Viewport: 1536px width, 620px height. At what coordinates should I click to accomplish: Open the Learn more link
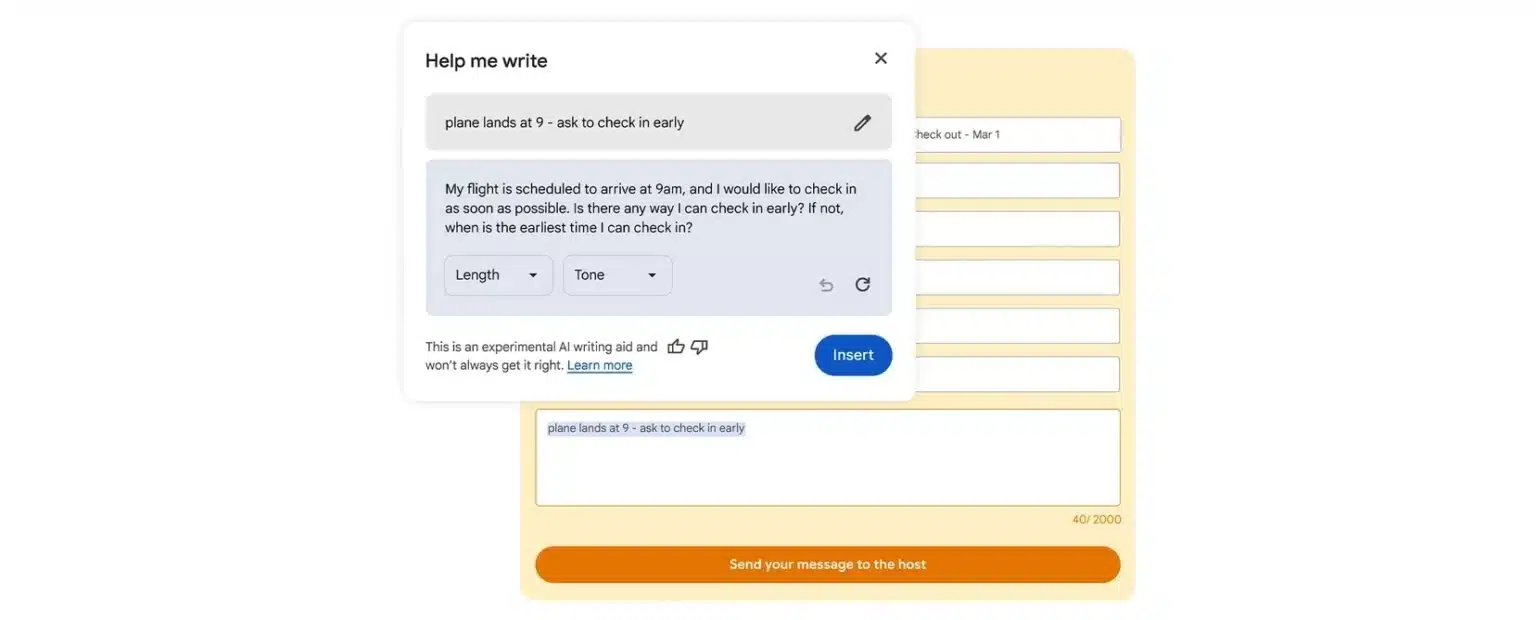point(599,364)
